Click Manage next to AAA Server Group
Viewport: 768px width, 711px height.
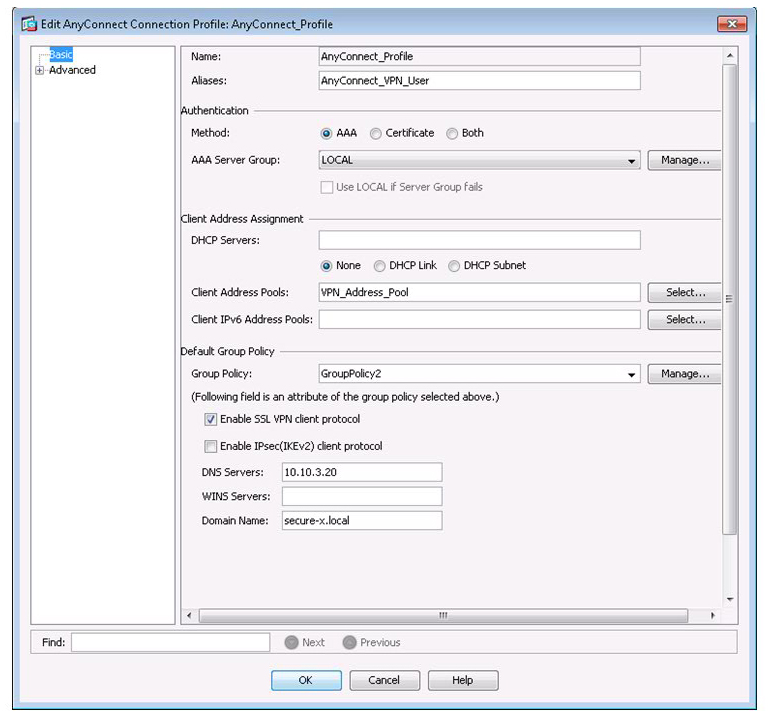pyautogui.click(x=685, y=160)
